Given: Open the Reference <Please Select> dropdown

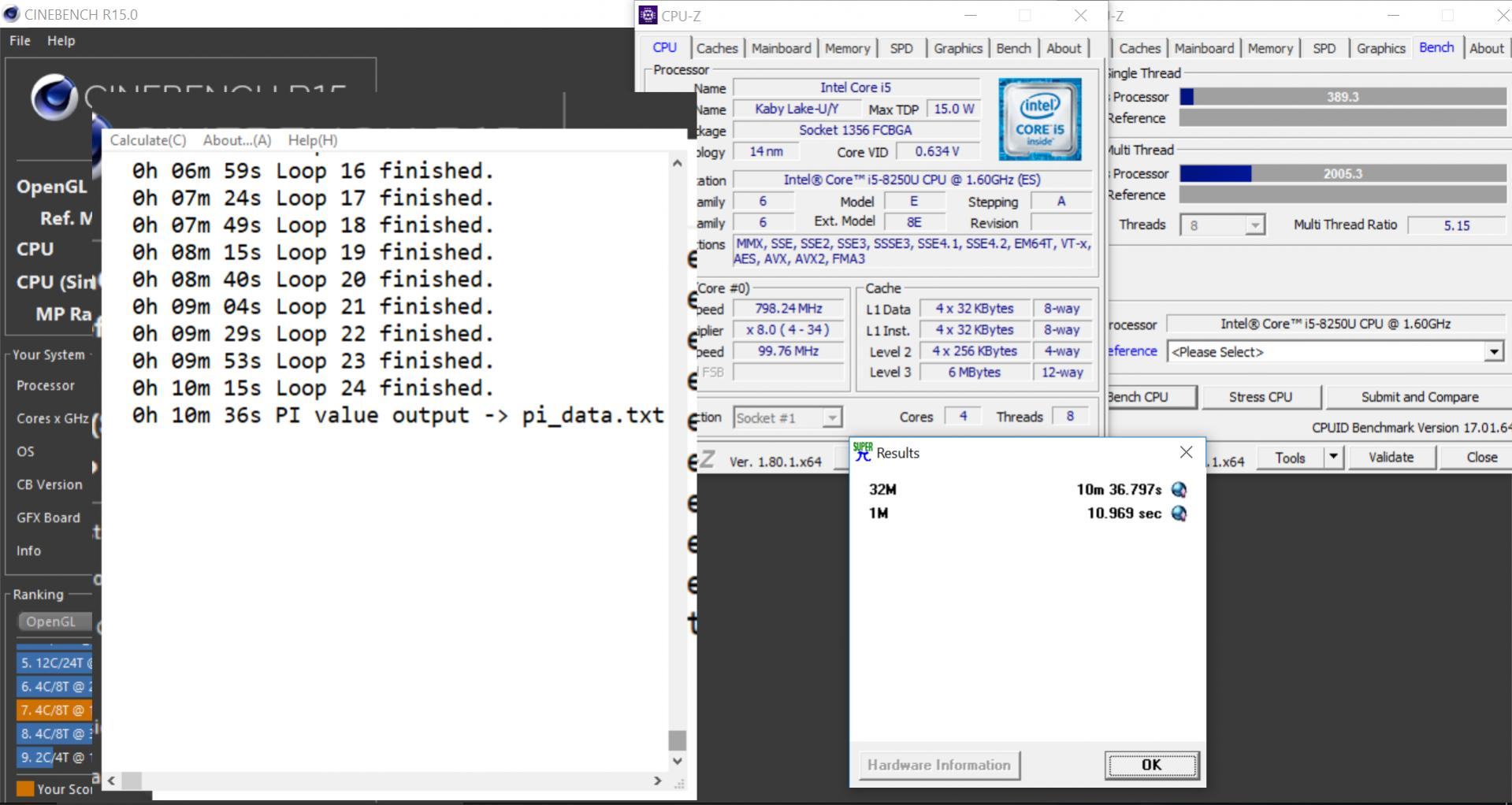Looking at the screenshot, I should point(1336,351).
